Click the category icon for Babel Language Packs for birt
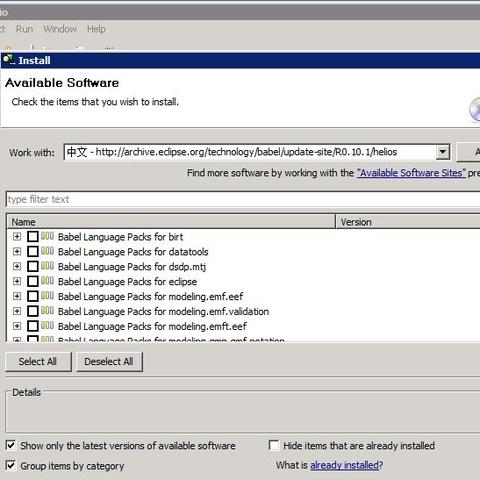 [x=47, y=236]
